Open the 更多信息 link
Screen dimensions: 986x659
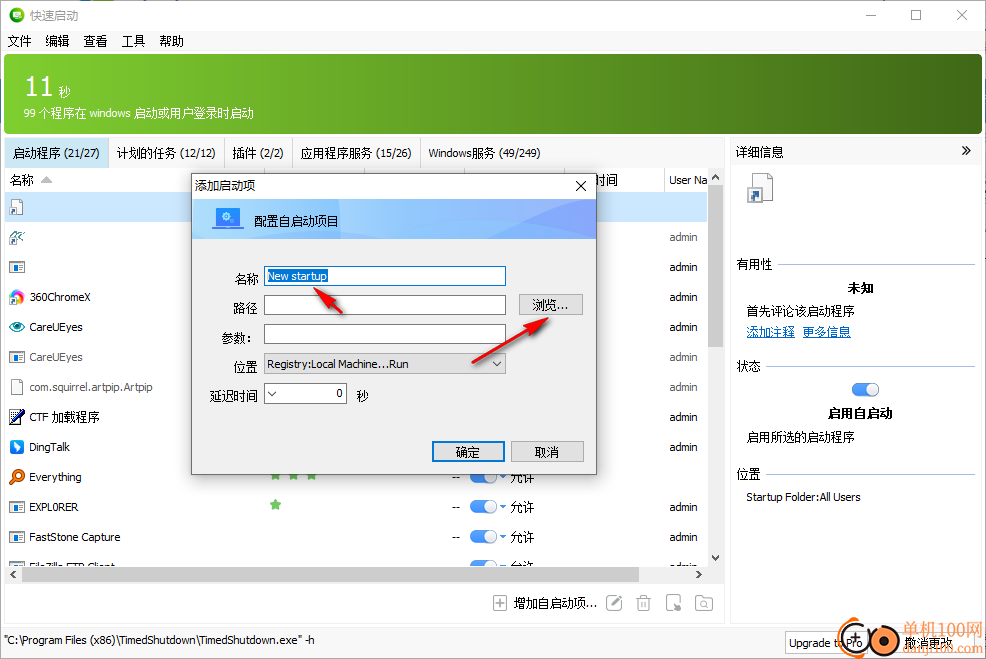[826, 332]
